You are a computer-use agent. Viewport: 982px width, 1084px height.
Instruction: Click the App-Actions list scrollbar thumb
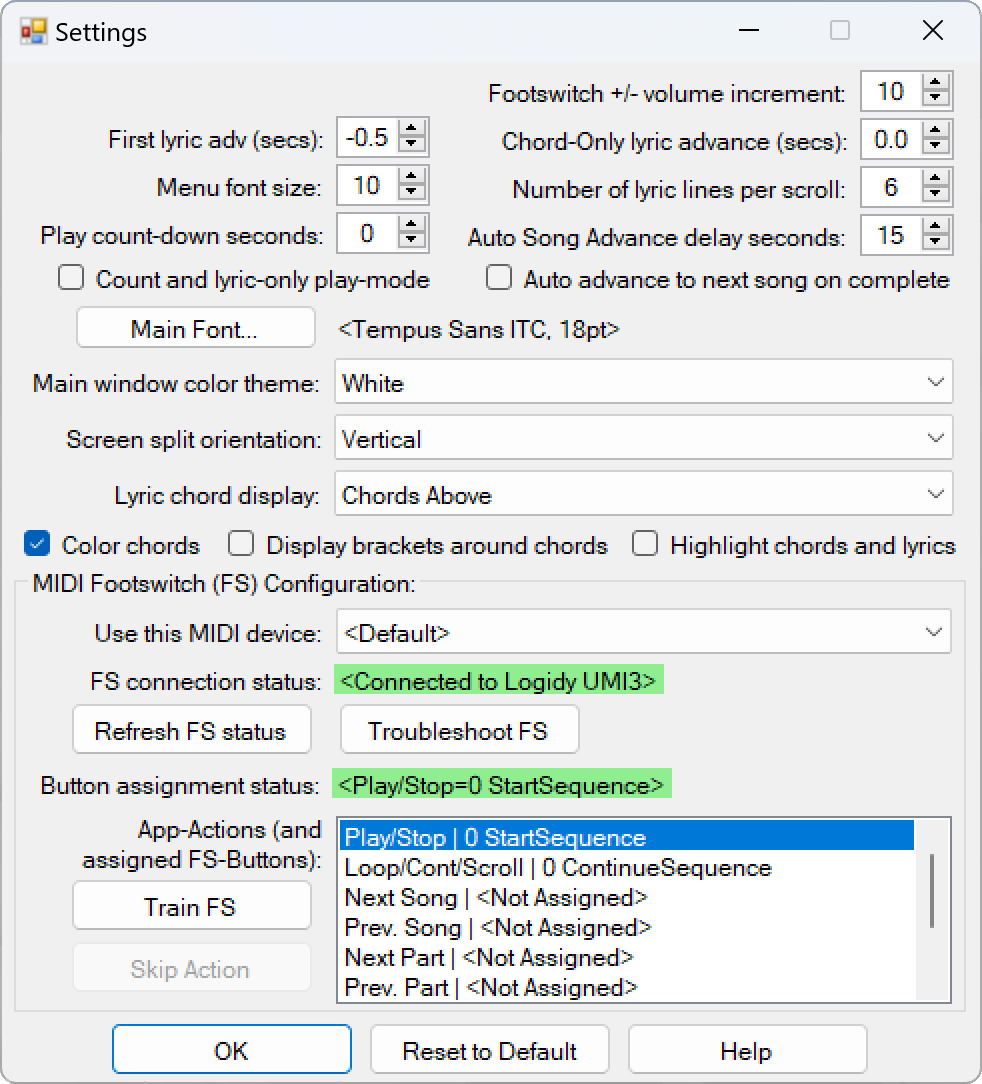[x=932, y=891]
